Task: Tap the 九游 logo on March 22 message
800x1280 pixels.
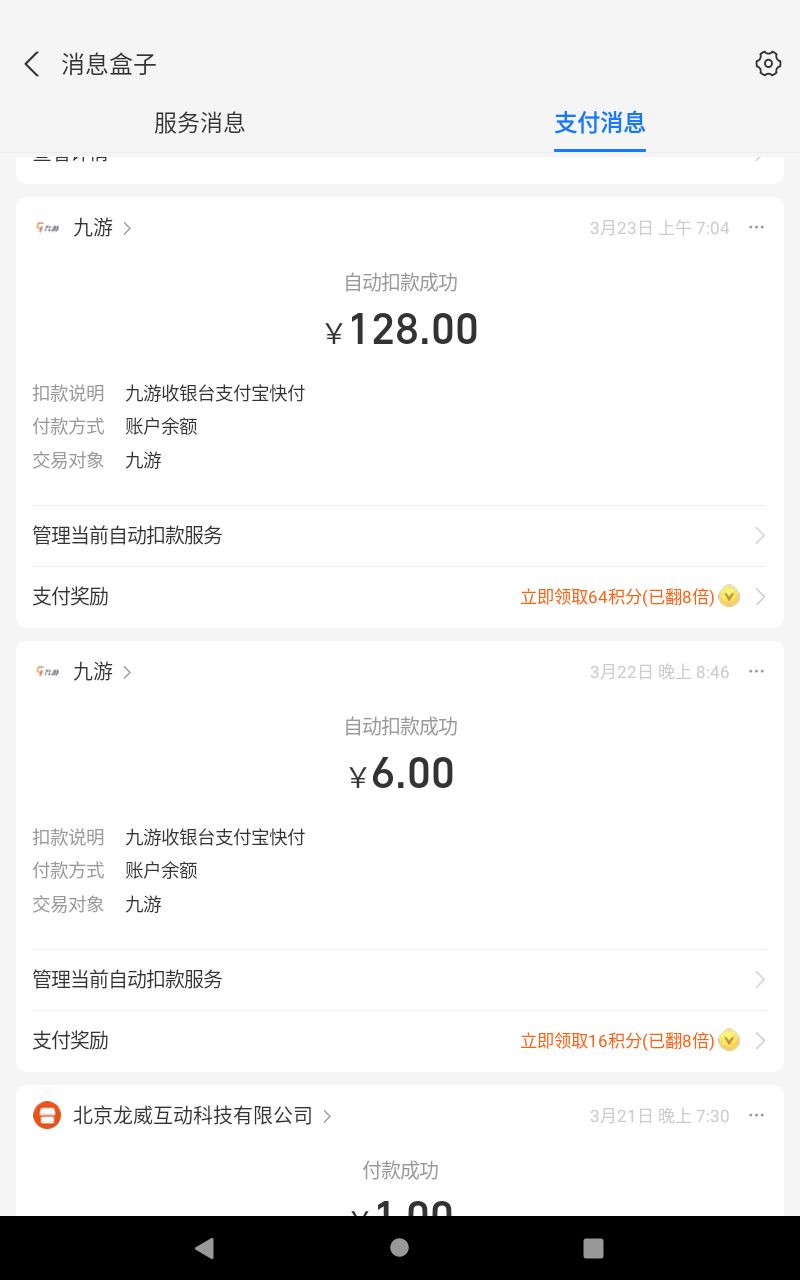Action: click(x=47, y=672)
